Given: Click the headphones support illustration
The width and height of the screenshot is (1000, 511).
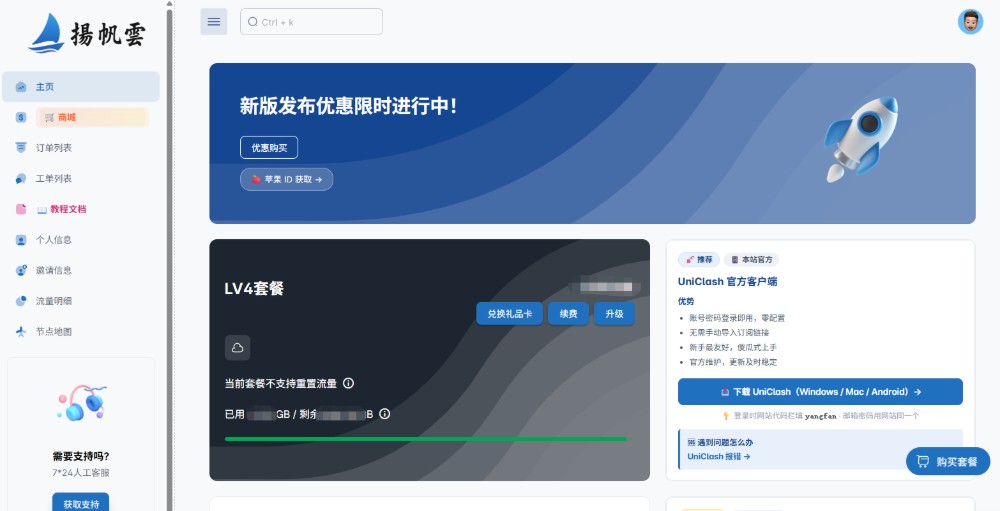Looking at the screenshot, I should [x=82, y=402].
